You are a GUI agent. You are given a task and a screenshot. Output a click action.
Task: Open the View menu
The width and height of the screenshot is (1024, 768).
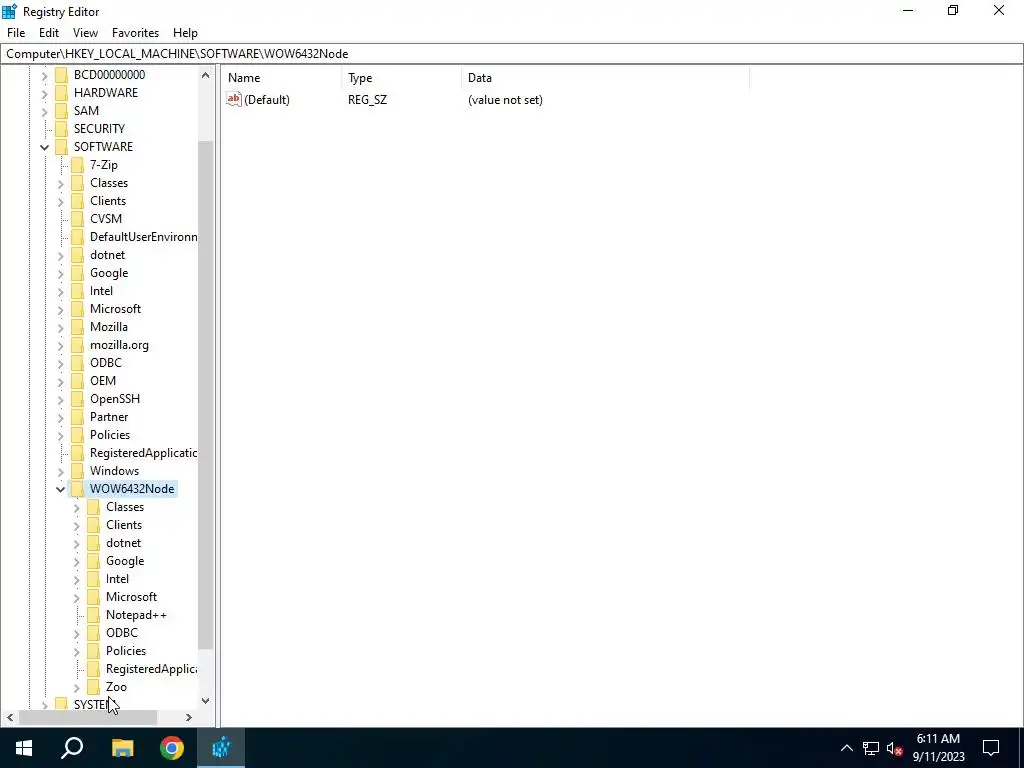pos(85,33)
